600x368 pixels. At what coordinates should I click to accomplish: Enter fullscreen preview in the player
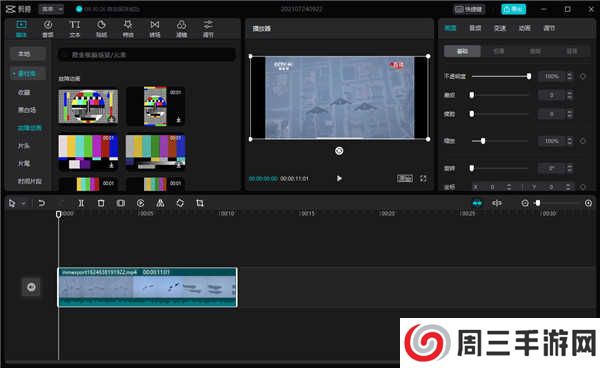(x=423, y=179)
